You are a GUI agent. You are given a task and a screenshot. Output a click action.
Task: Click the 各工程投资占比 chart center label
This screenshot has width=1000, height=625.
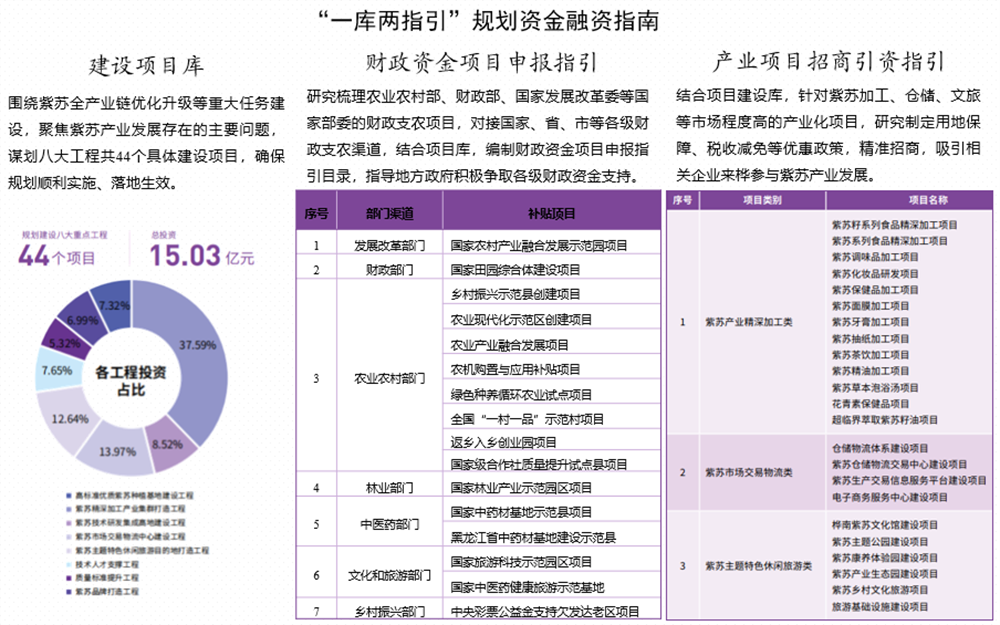click(x=131, y=381)
